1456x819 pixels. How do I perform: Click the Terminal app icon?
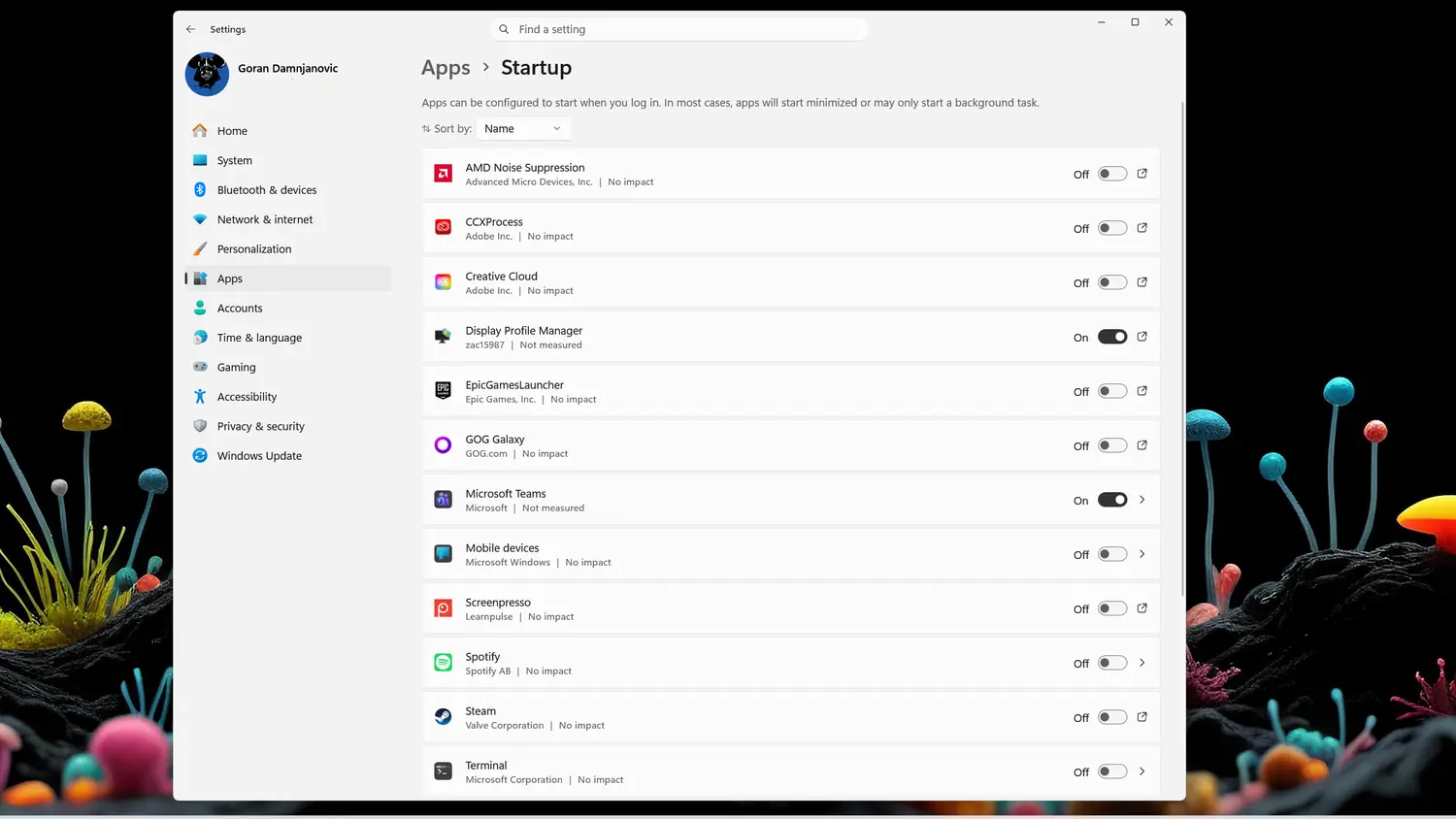pos(443,771)
